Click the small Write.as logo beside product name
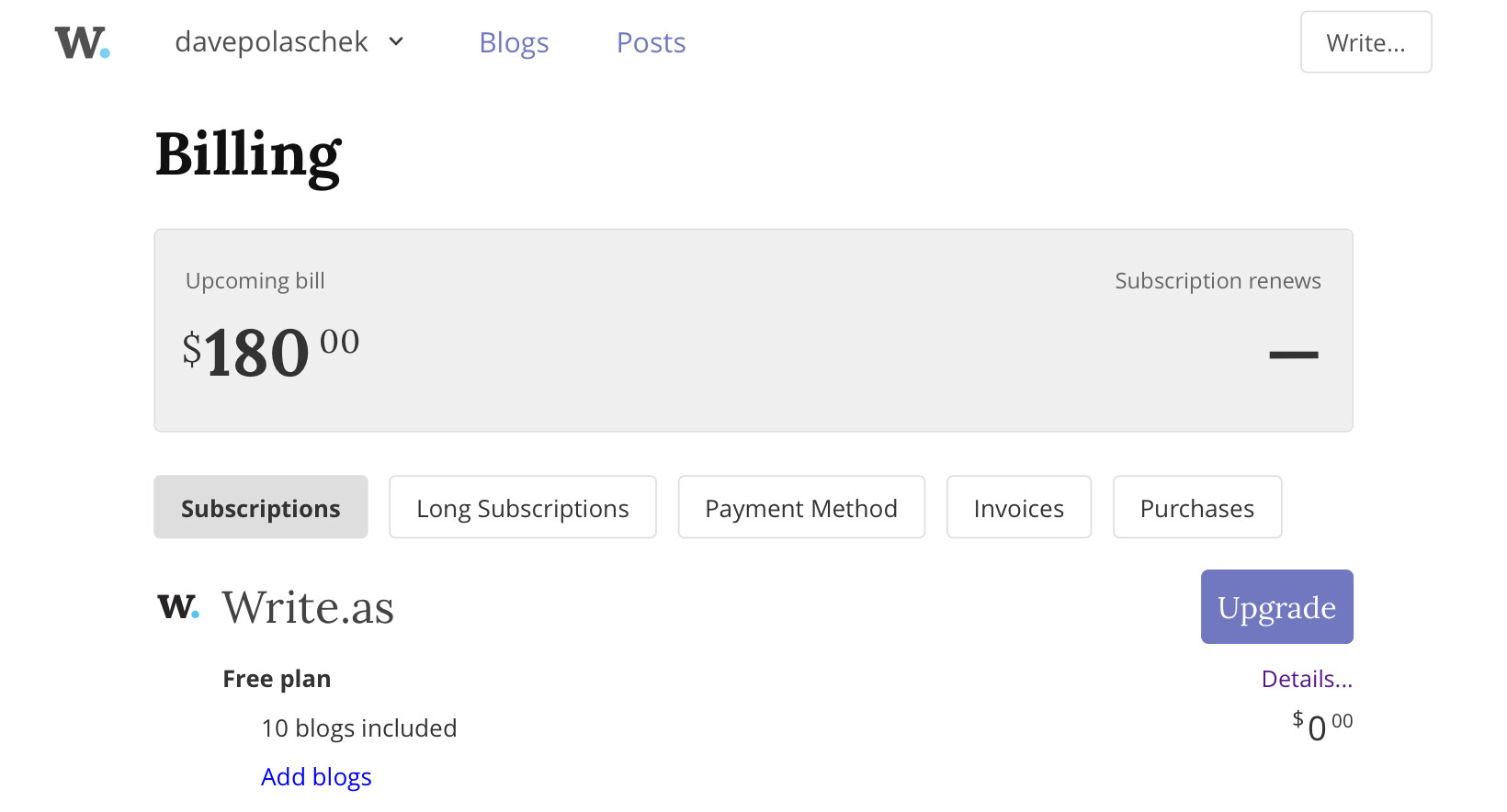The width and height of the screenshot is (1507, 812). click(178, 606)
